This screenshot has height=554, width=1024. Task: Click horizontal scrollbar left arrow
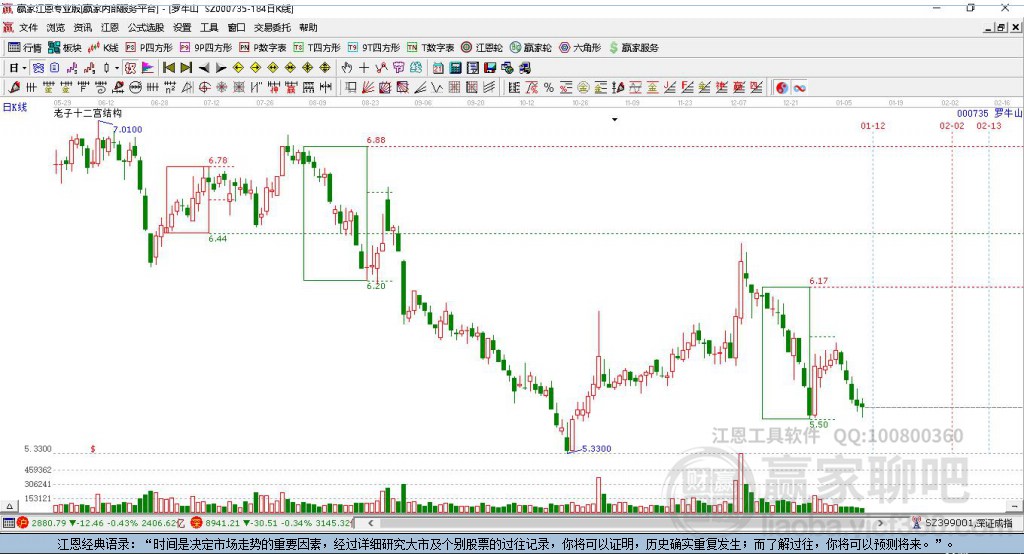tap(370, 523)
